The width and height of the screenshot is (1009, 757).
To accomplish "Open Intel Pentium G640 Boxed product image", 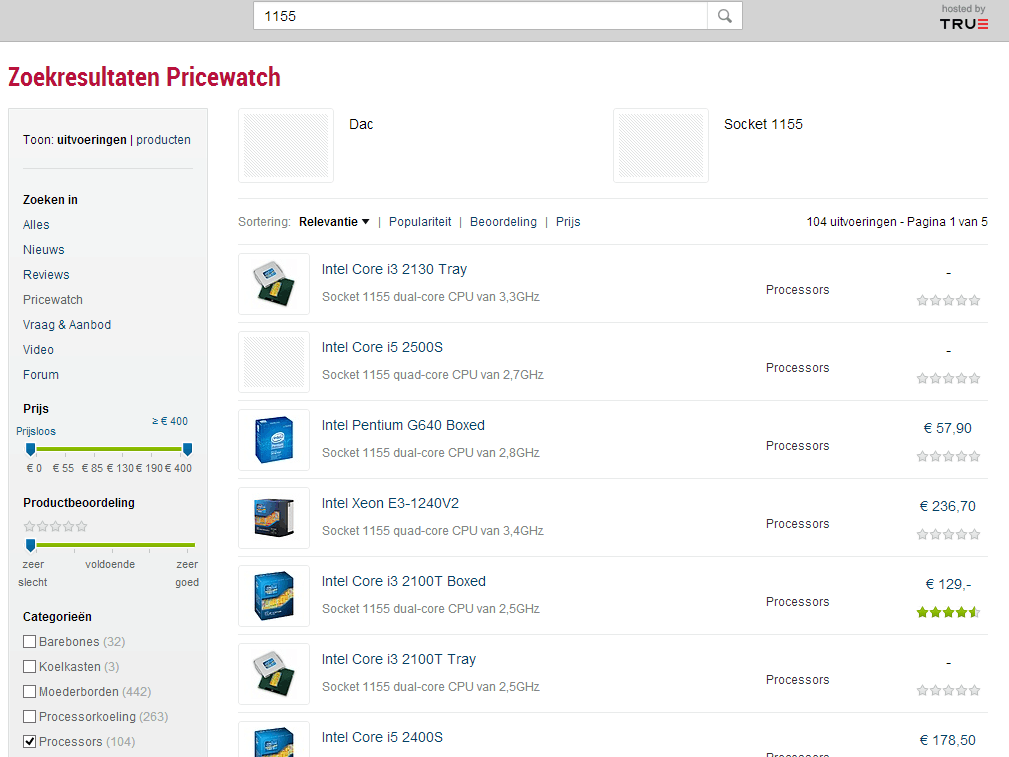I will [x=274, y=440].
